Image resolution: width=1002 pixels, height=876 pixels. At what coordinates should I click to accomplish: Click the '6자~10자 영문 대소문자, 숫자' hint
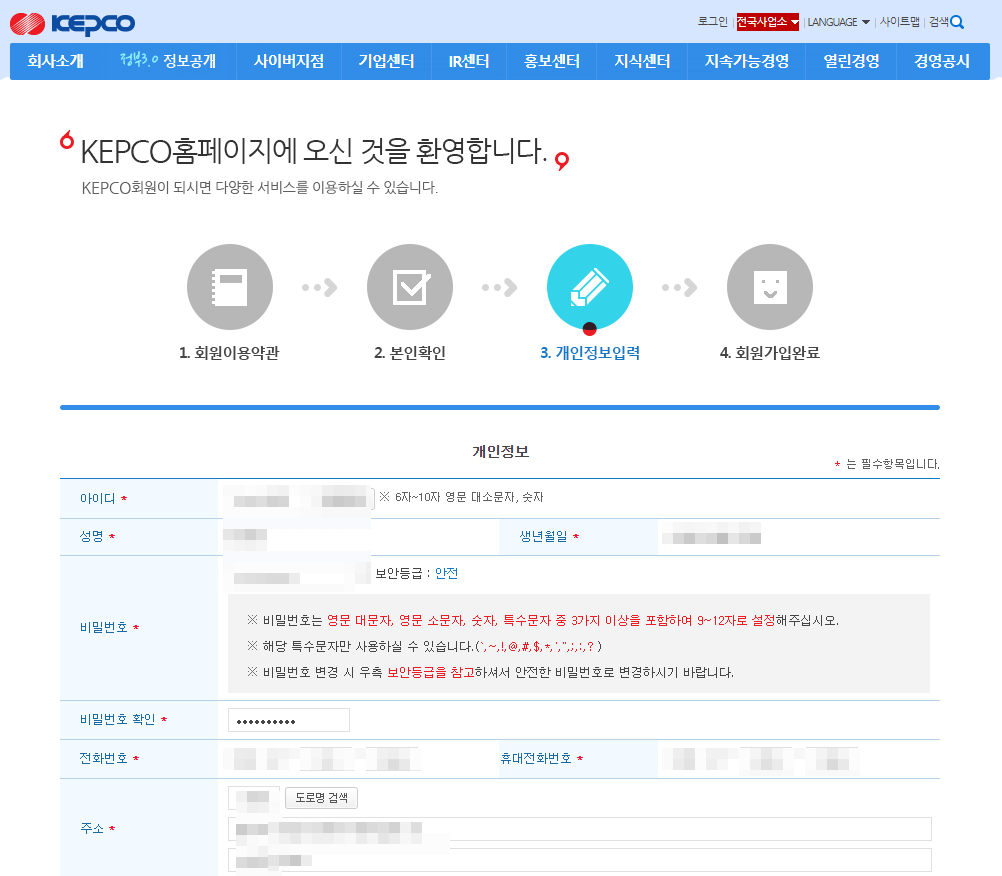click(x=469, y=497)
